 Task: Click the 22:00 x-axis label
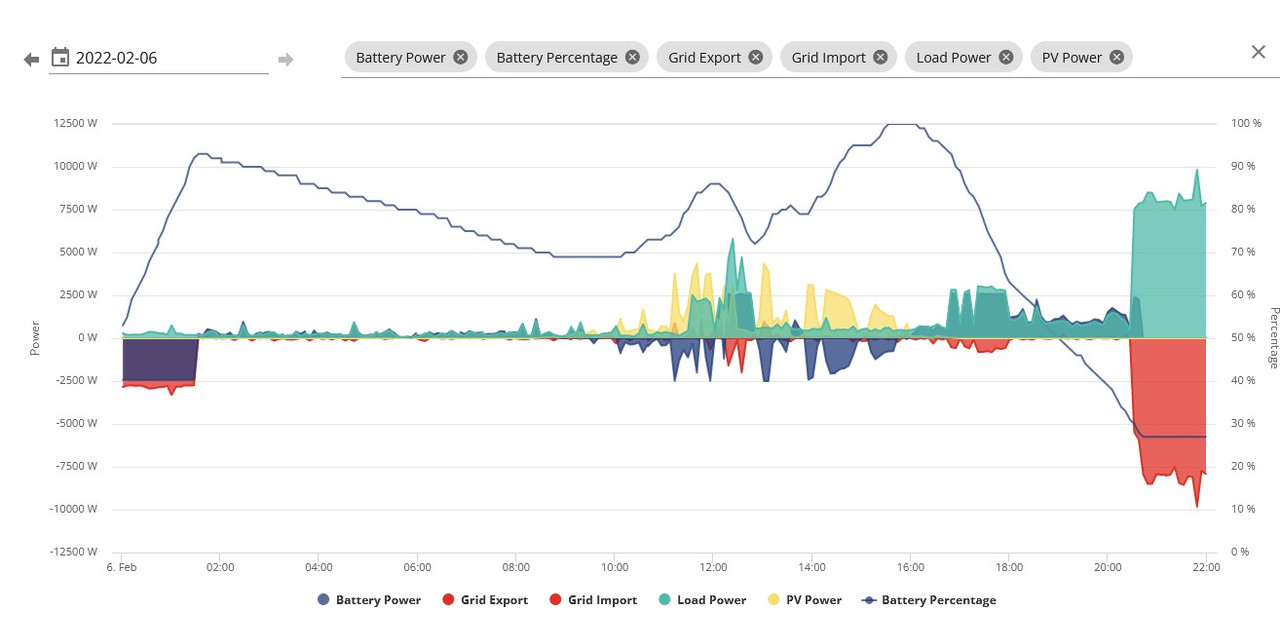1206,567
